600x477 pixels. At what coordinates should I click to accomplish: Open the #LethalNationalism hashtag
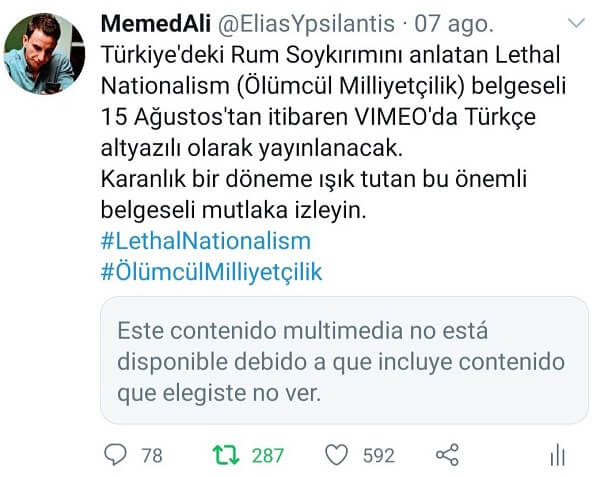coord(206,241)
